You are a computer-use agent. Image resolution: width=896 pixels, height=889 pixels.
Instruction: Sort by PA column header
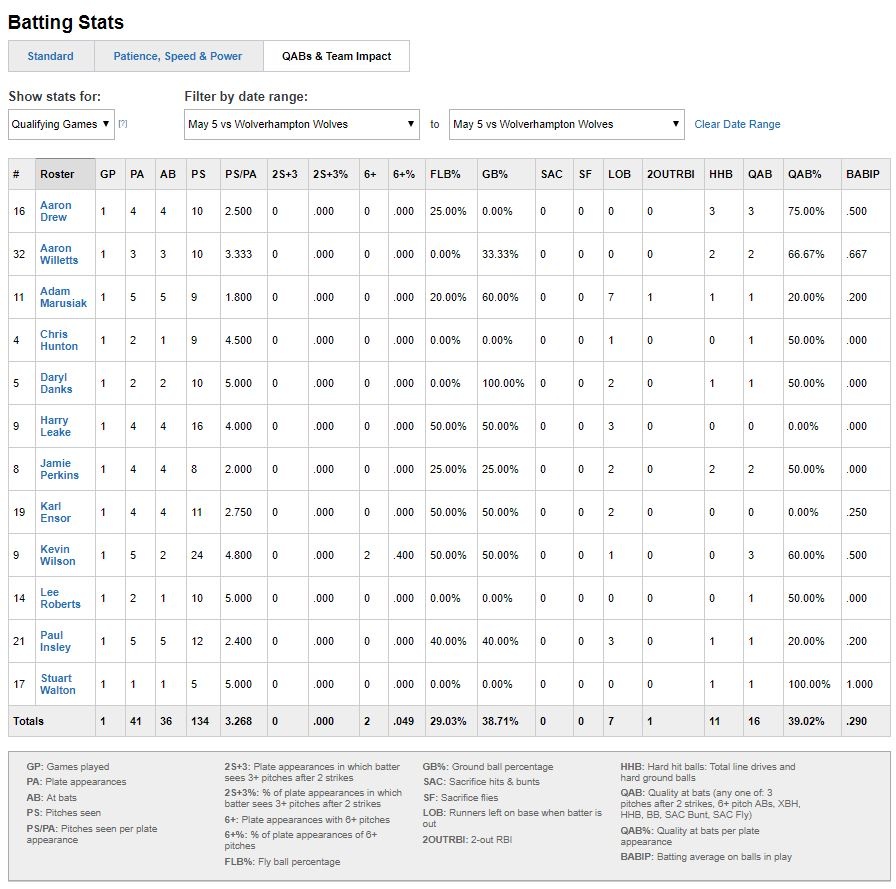[140, 174]
